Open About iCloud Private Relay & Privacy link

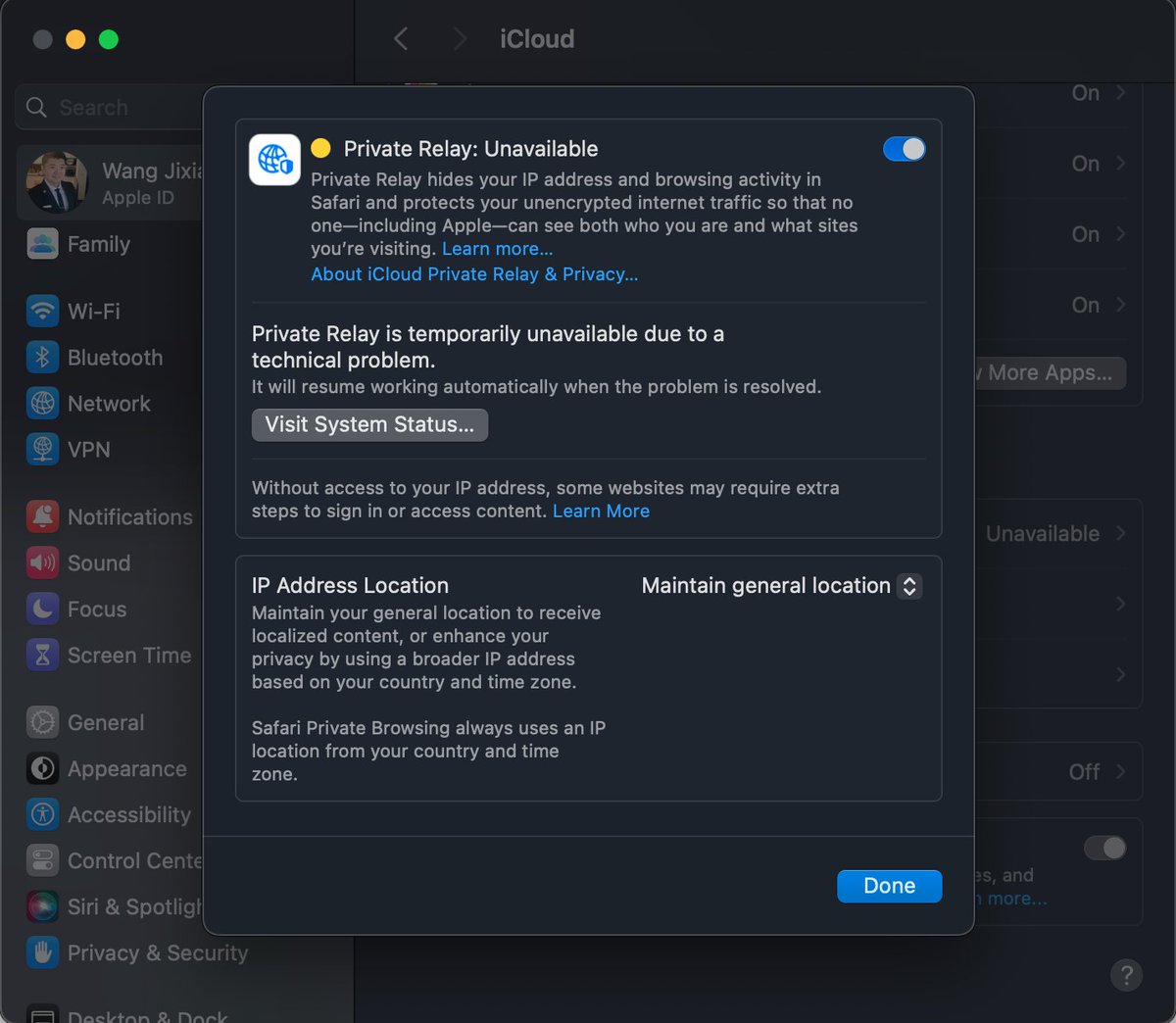tap(474, 274)
